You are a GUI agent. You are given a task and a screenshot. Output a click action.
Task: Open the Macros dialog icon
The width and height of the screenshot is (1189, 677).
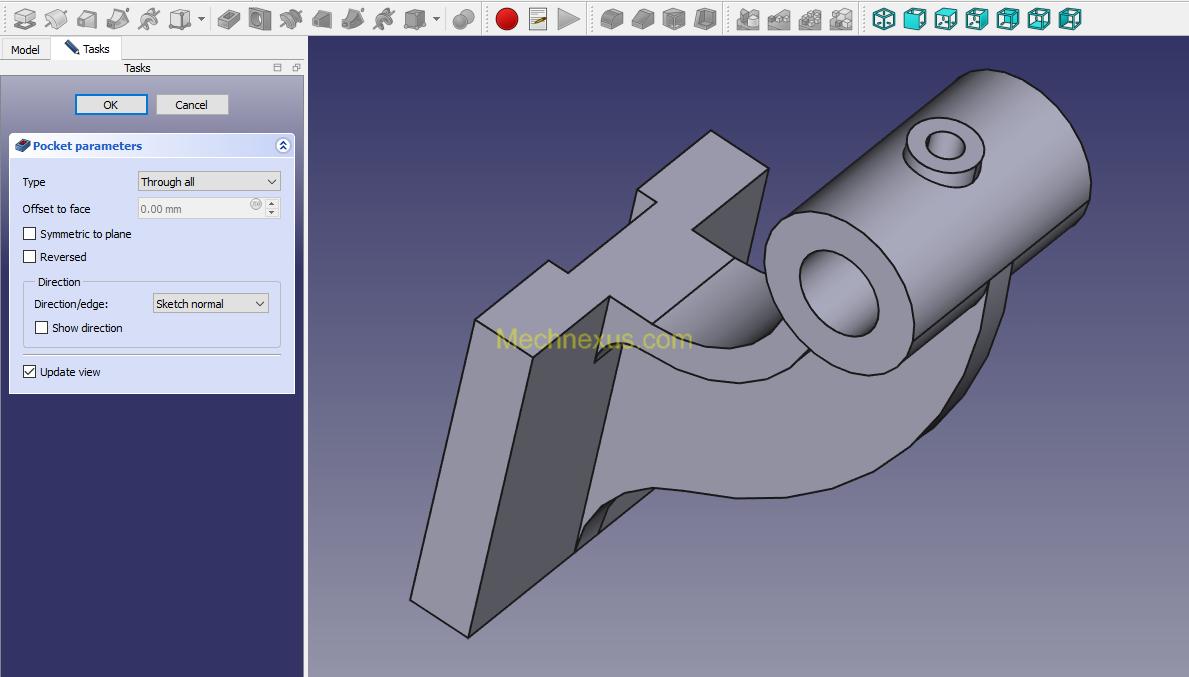(x=538, y=19)
